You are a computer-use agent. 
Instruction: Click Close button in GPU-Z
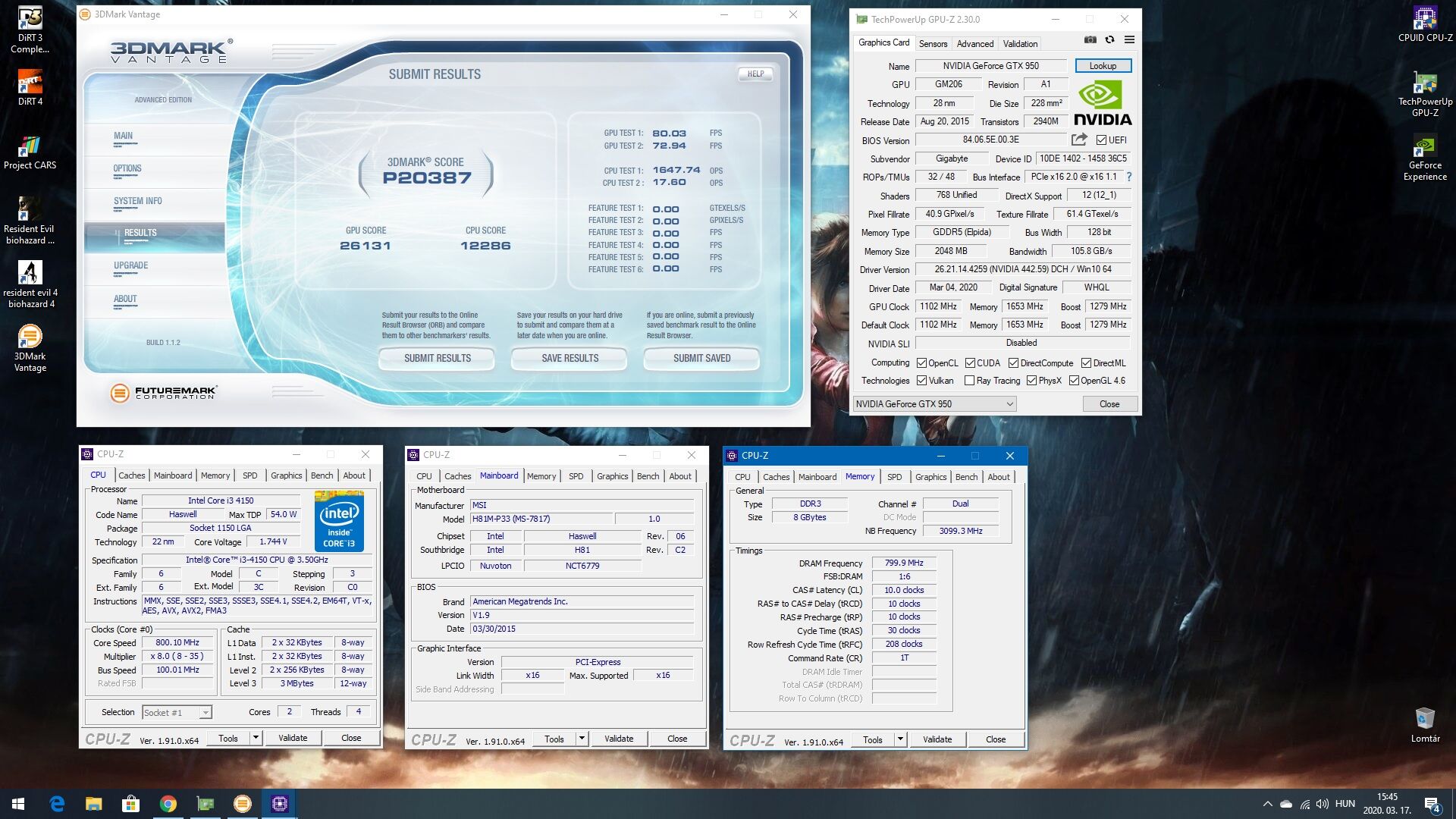click(x=1109, y=404)
